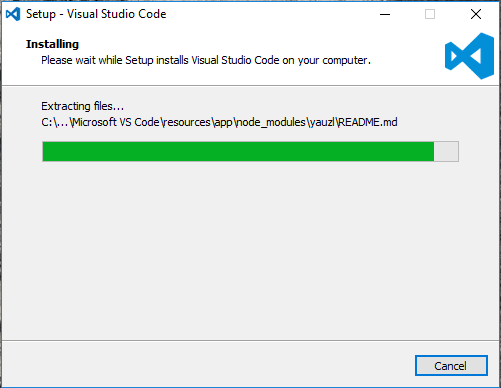
Task: Click the disabled maximize button
Action: click(430, 14)
